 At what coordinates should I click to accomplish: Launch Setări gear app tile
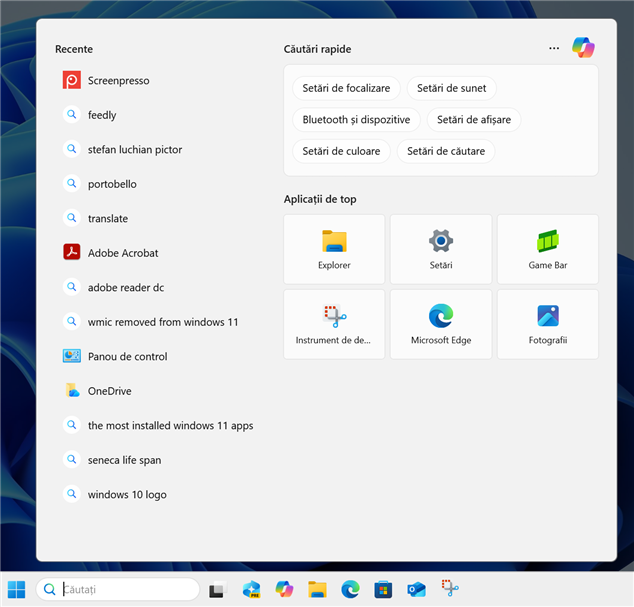pyautogui.click(x=441, y=249)
